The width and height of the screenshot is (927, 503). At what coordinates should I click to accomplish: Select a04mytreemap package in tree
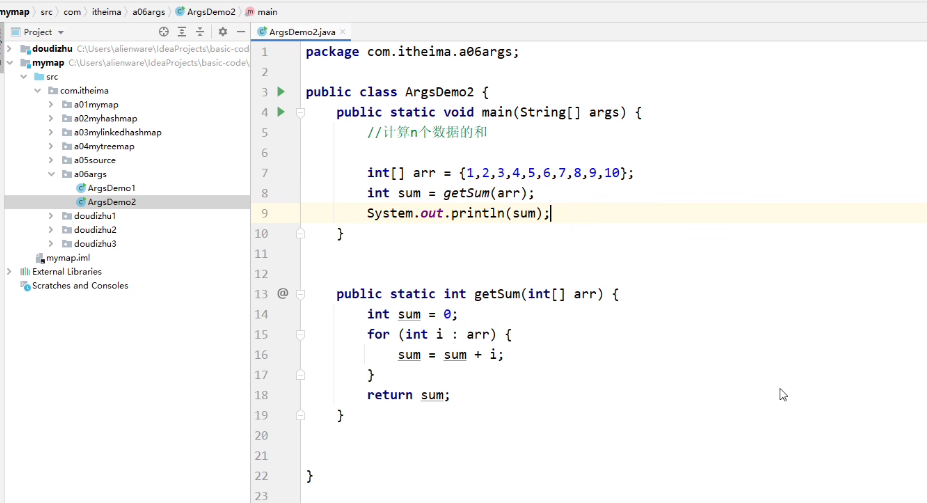[104, 146]
